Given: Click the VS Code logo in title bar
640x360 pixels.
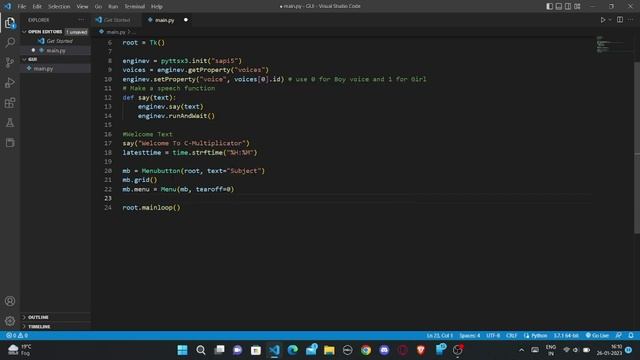Looking at the screenshot, I should pyautogui.click(x=8, y=6).
